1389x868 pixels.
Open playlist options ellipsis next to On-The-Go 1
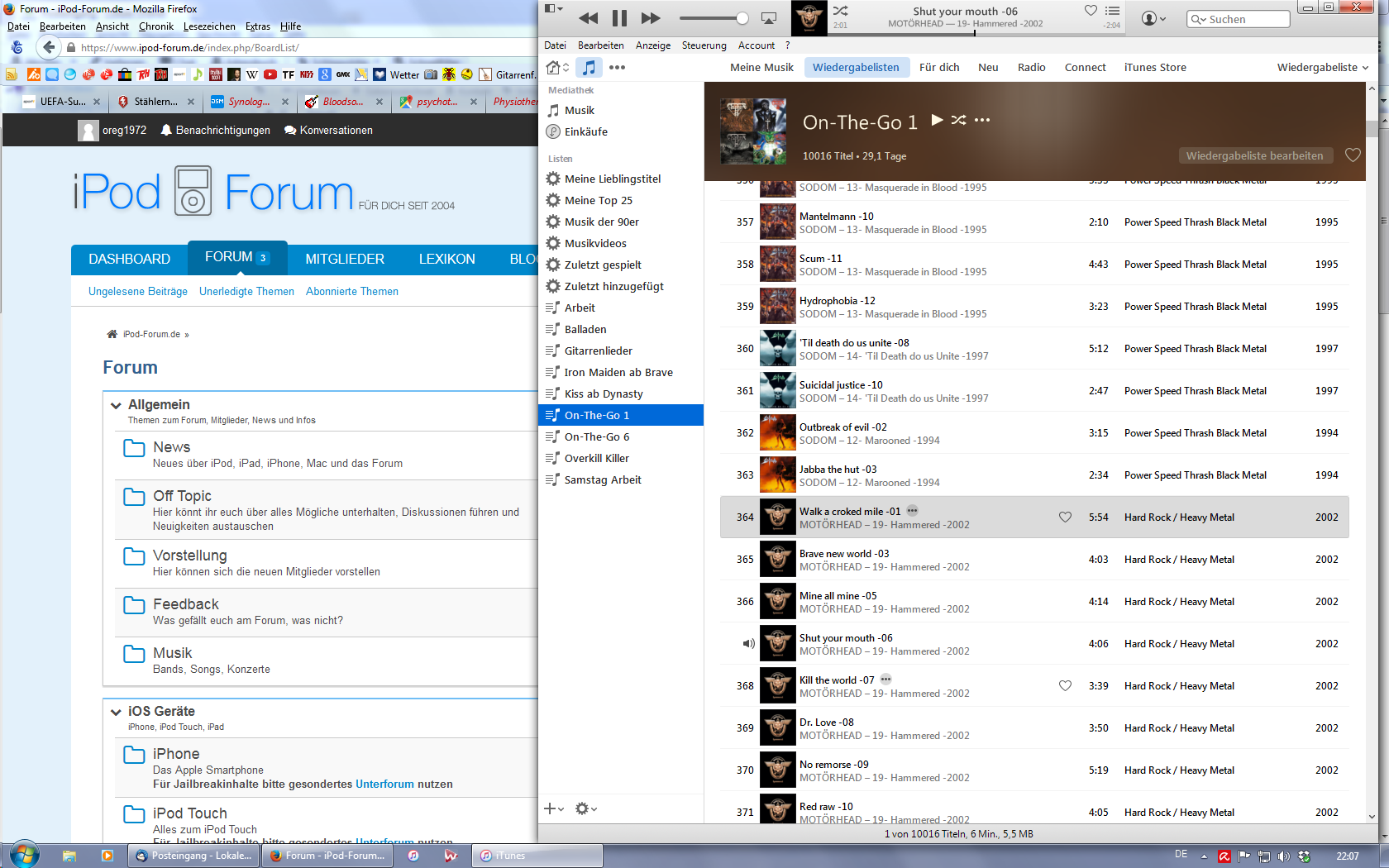982,120
